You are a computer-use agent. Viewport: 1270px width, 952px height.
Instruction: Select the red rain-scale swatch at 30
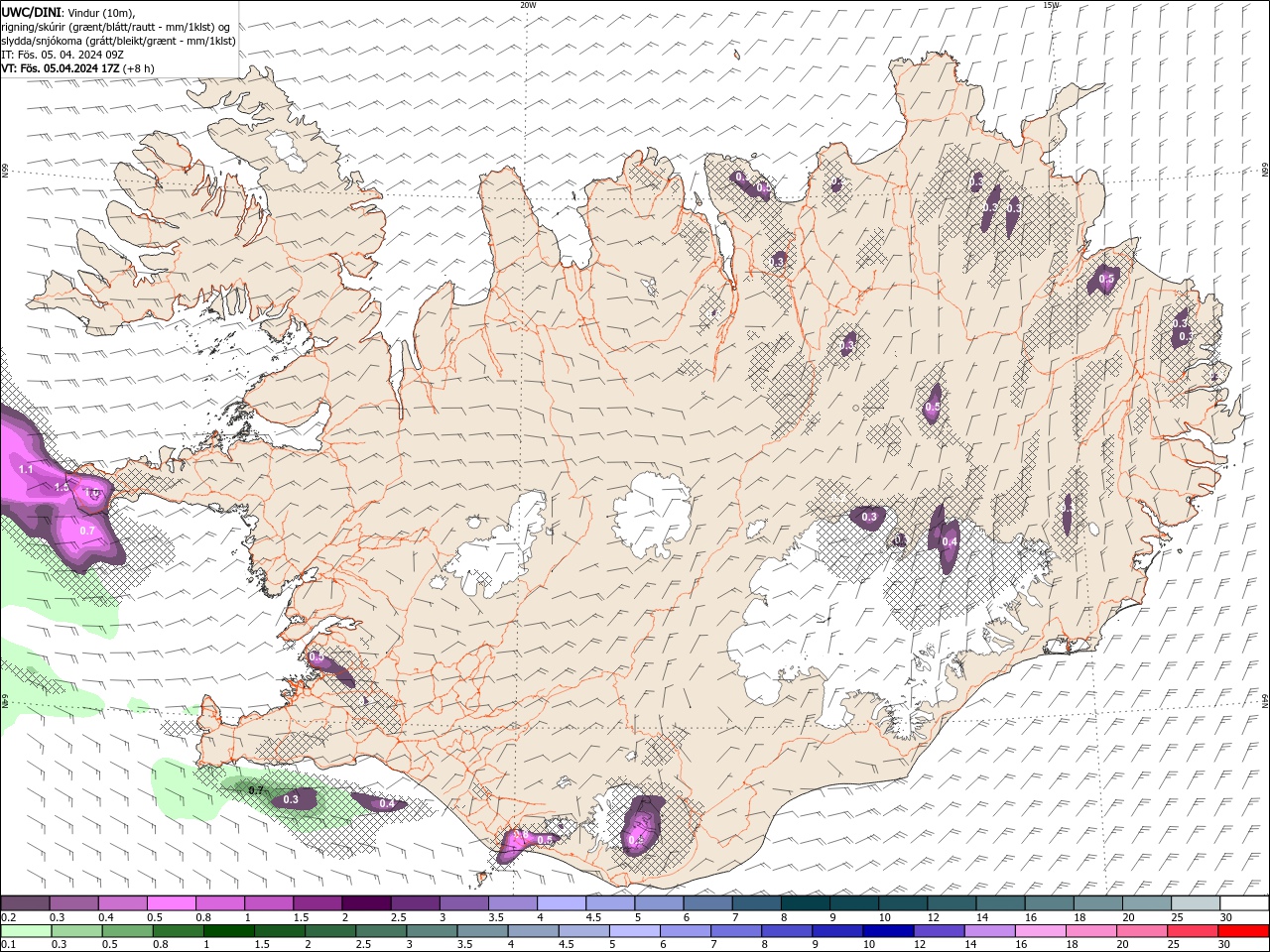click(1244, 931)
